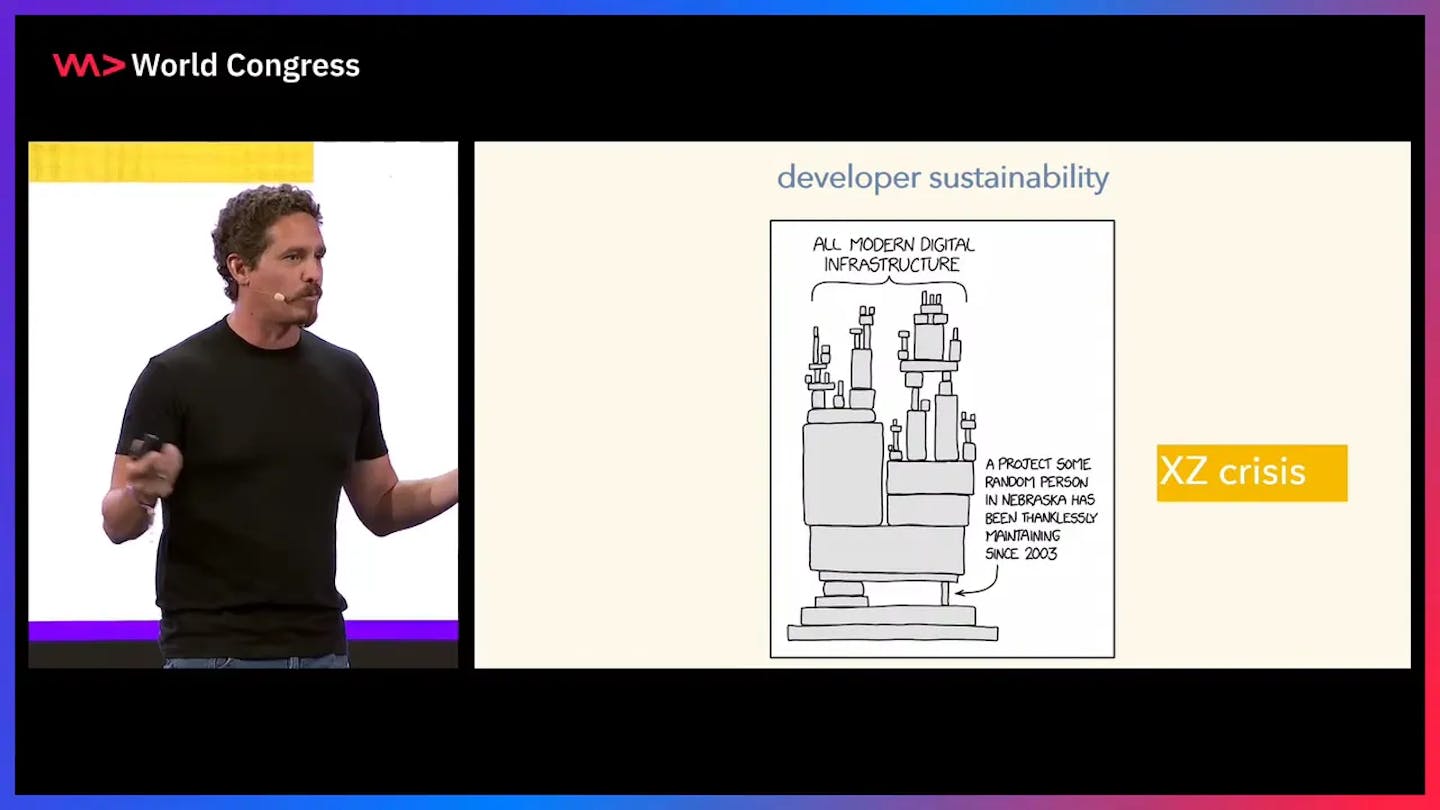The image size is (1440, 810).
Task: Click the purple stripe behind the speaker
Action: coord(400,630)
